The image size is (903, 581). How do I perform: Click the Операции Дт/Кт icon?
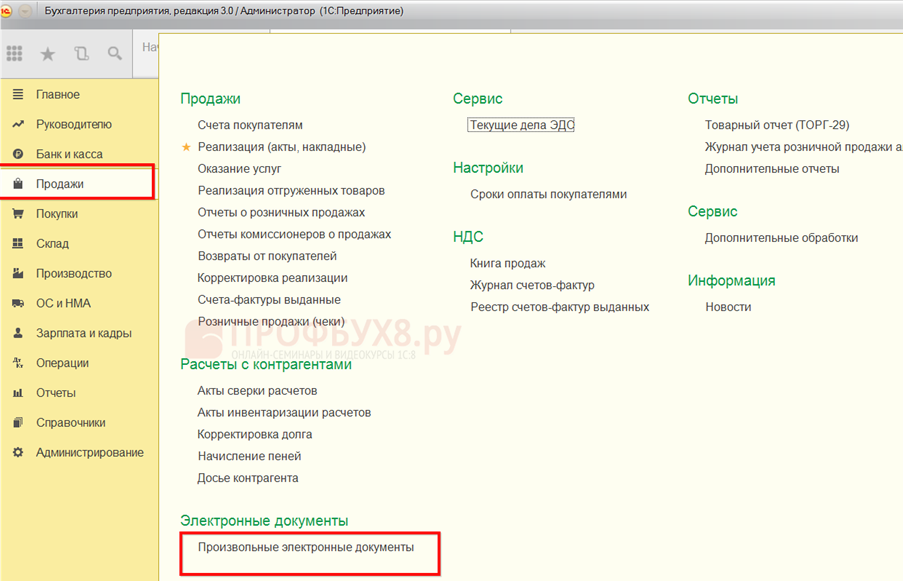coord(18,363)
